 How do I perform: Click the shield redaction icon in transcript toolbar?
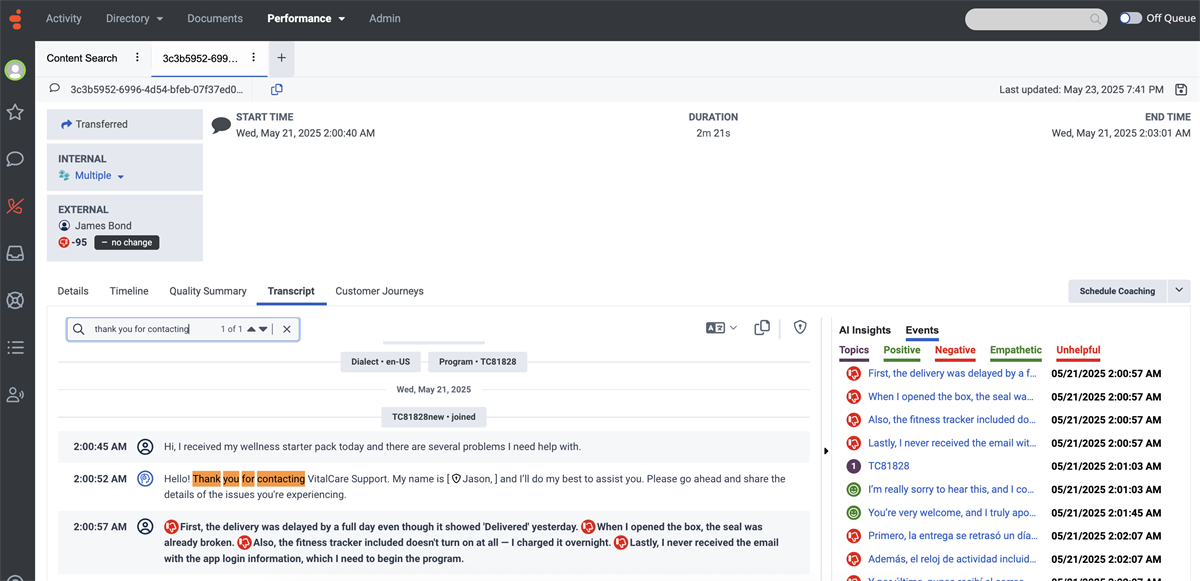coord(800,327)
